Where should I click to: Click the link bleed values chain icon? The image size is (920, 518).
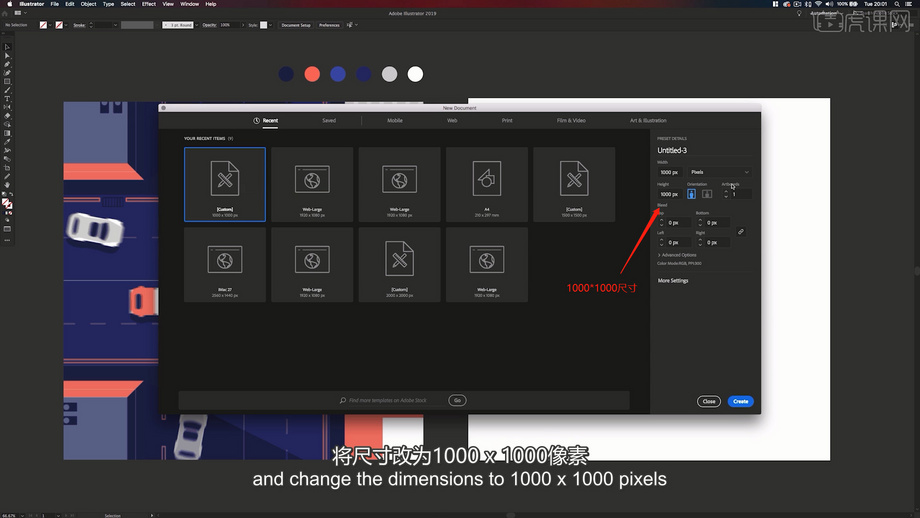(741, 232)
